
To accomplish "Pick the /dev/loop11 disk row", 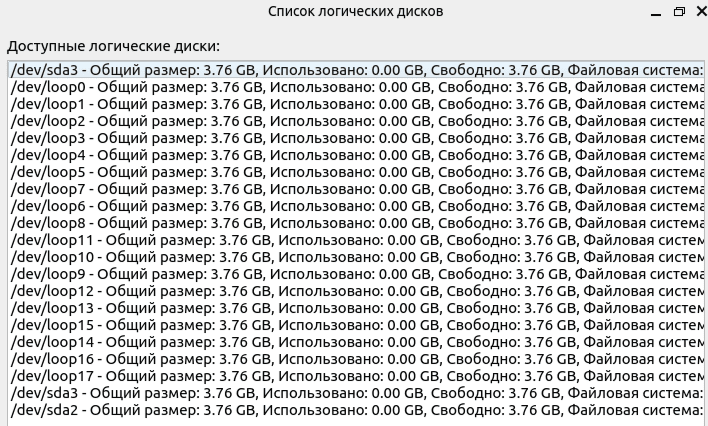I will pos(356,240).
